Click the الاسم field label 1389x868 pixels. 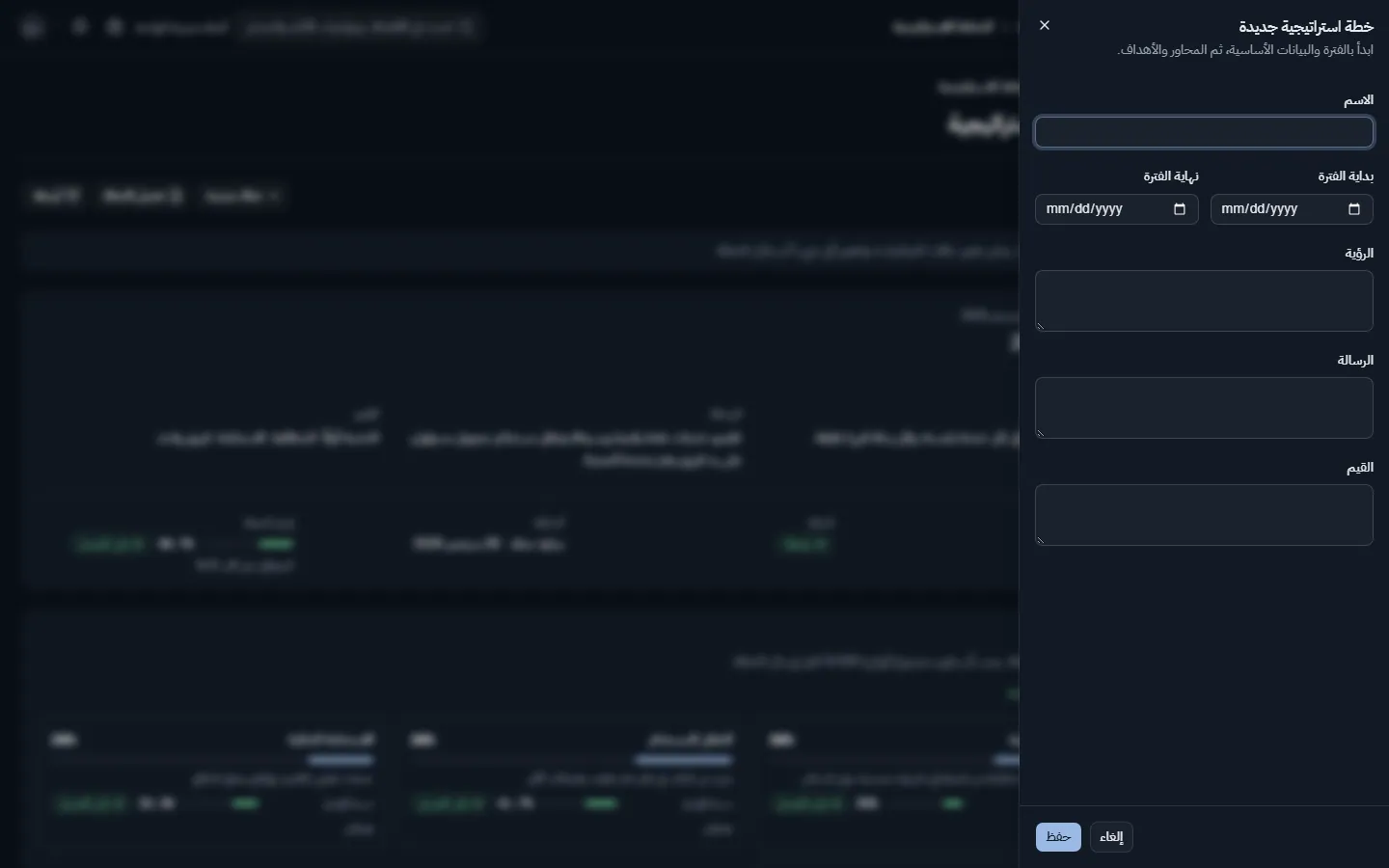(x=1358, y=100)
